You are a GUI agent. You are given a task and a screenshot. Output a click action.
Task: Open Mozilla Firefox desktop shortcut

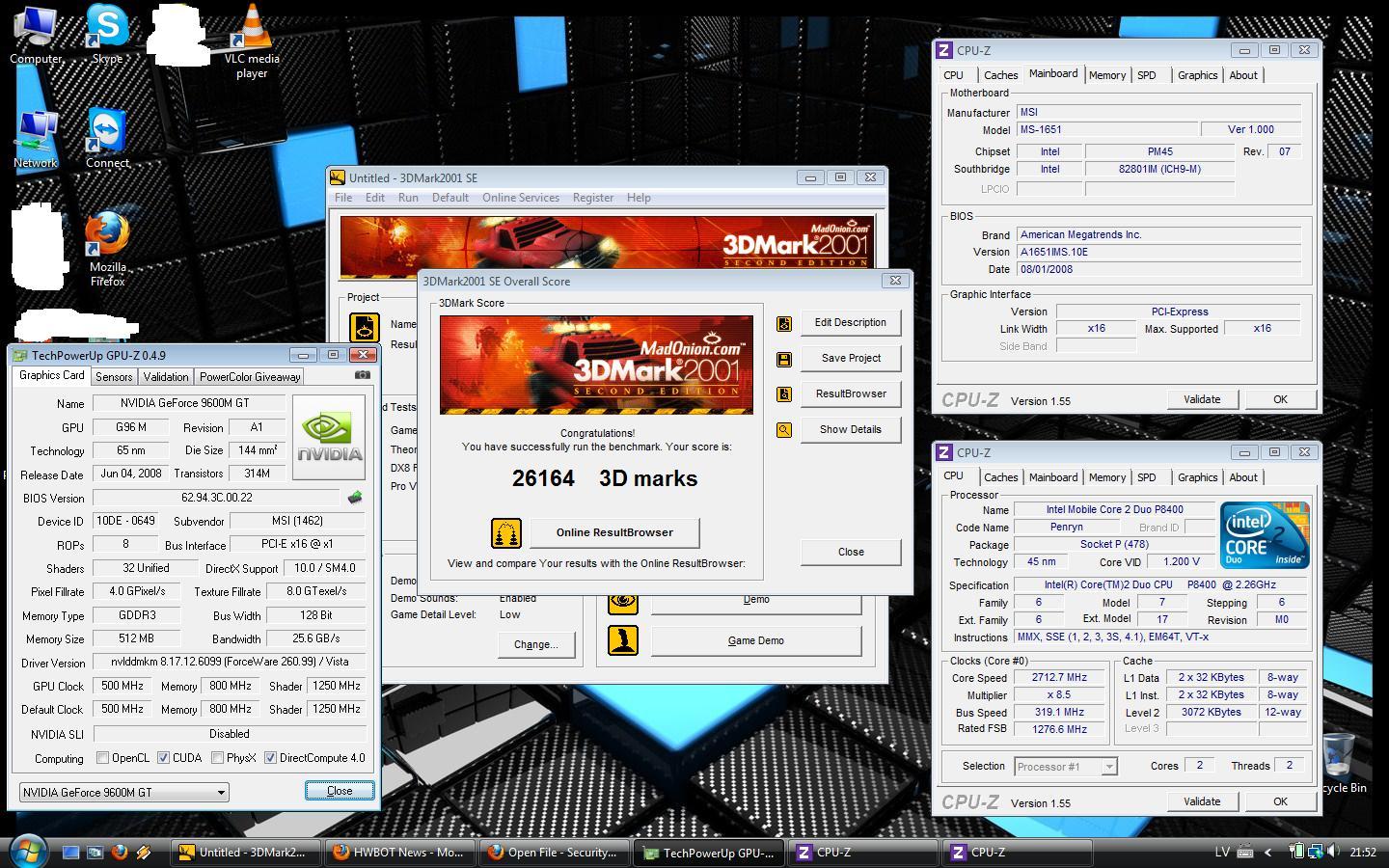[x=107, y=249]
